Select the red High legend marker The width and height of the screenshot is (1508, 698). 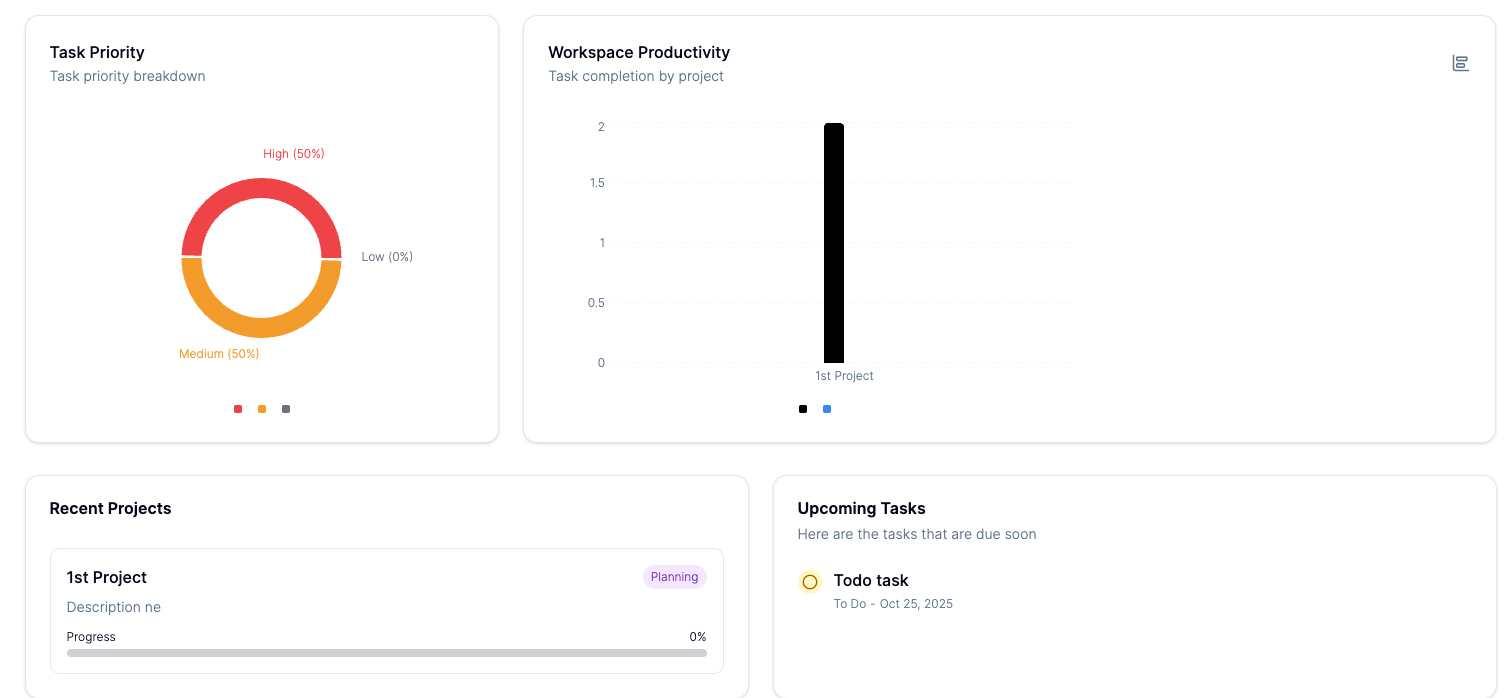coord(237,408)
